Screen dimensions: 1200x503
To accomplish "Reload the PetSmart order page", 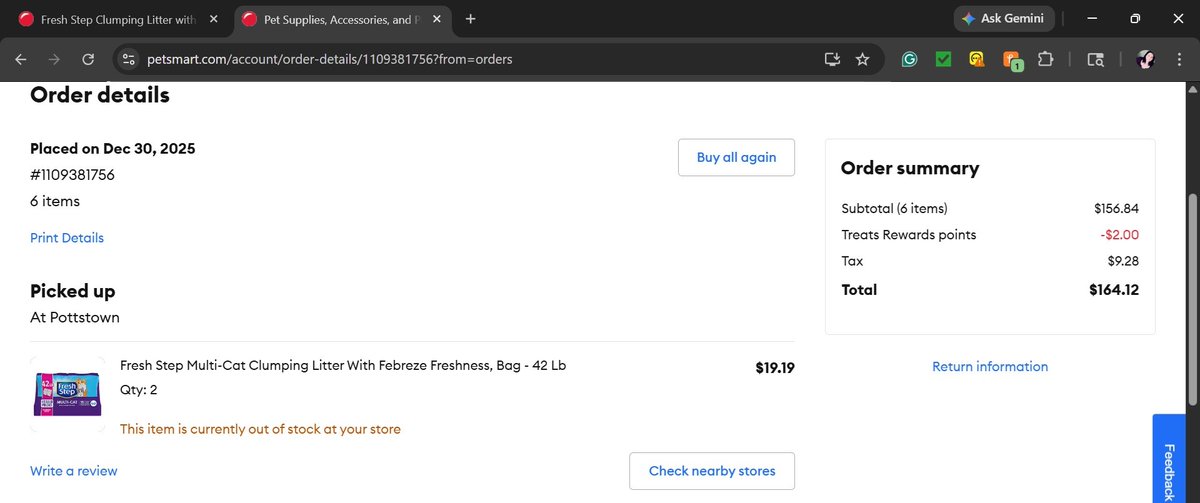I will click(88, 59).
